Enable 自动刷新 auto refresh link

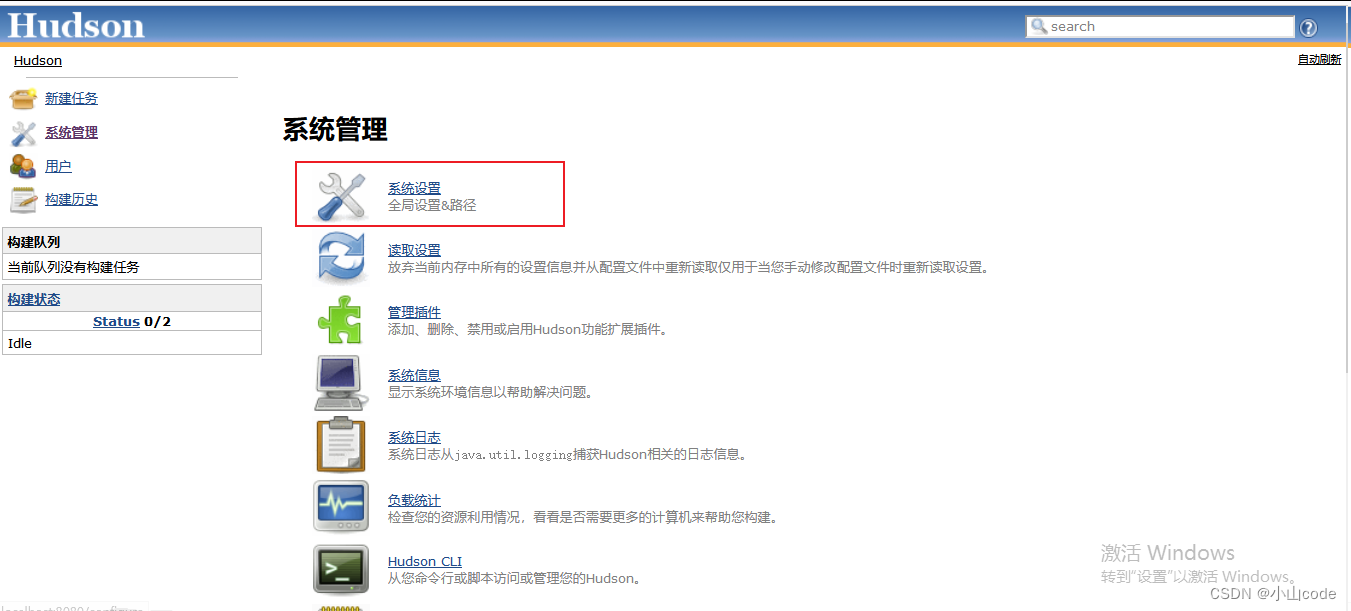tap(1319, 60)
